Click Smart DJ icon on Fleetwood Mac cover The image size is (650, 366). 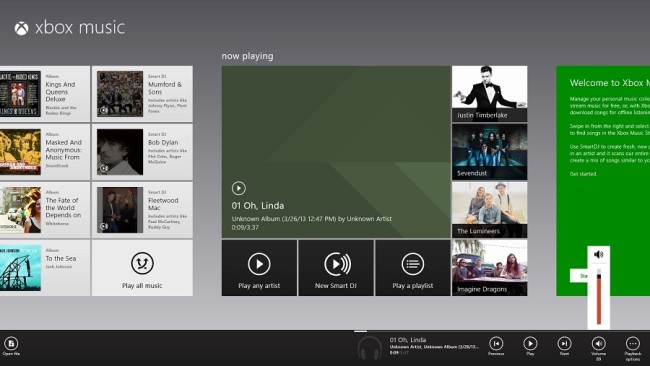click(x=104, y=226)
